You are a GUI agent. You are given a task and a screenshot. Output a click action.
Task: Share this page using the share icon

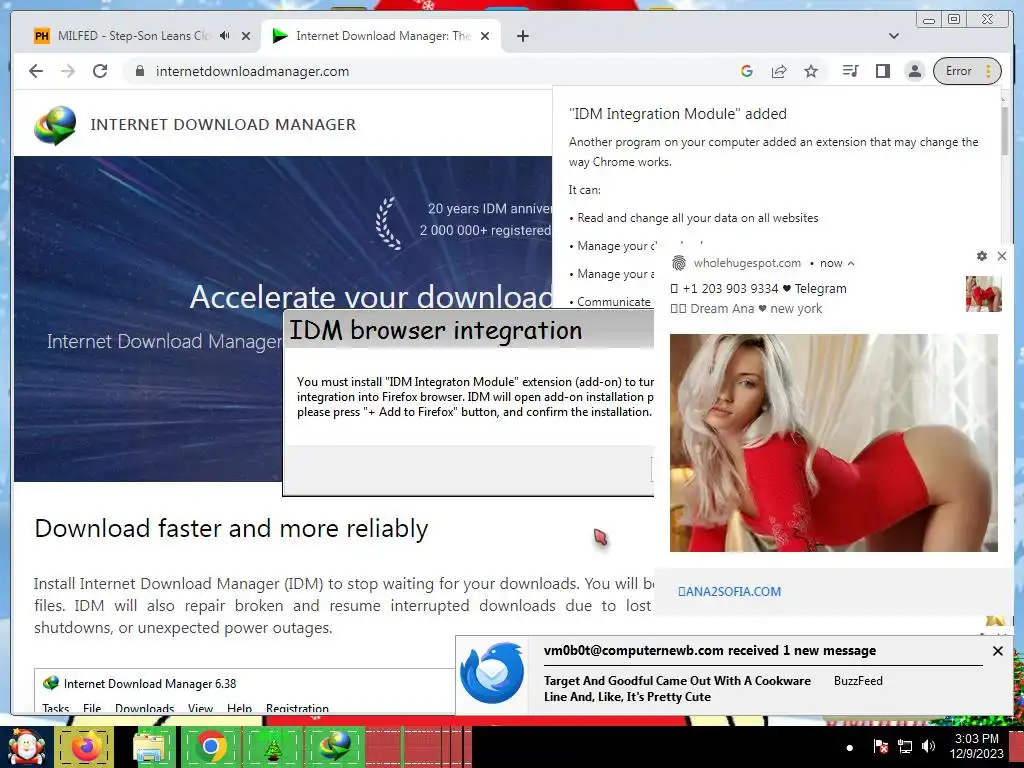[x=779, y=71]
